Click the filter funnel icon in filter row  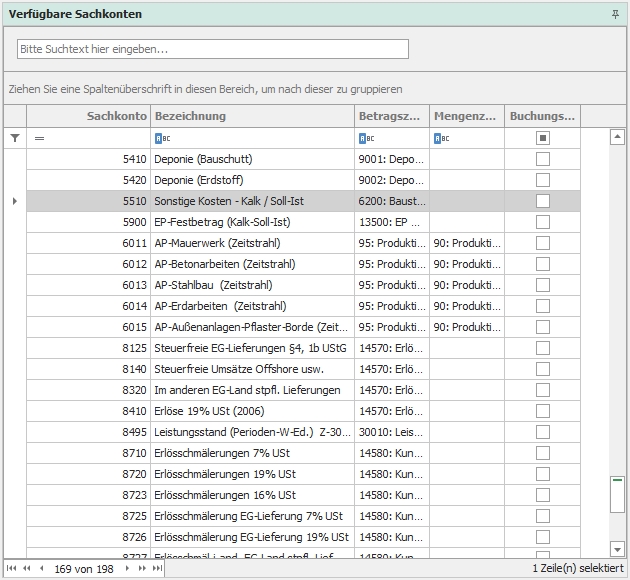14,139
